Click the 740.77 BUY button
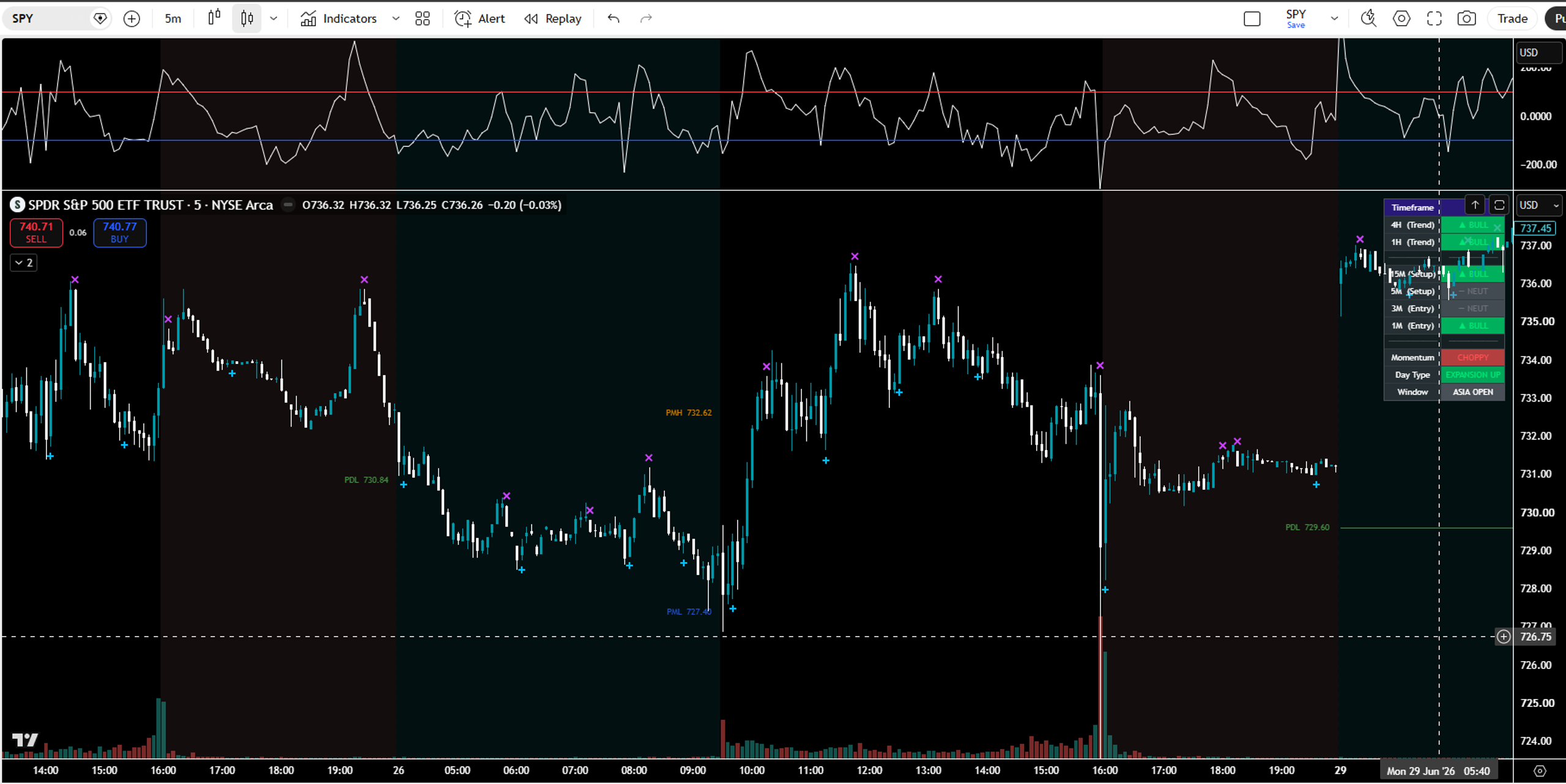The height and width of the screenshot is (784, 1566). click(120, 232)
